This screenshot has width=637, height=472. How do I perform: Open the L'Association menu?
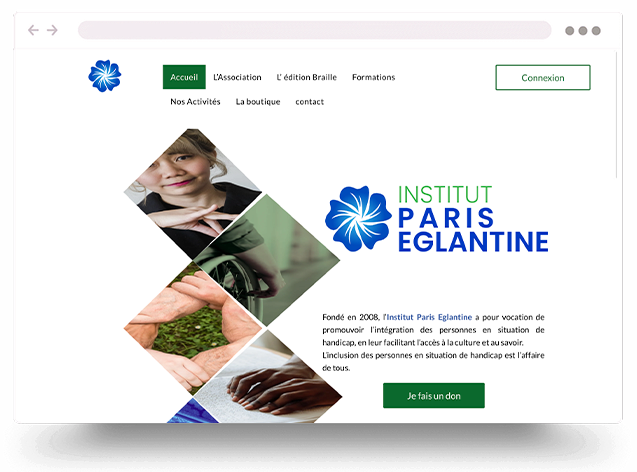[x=237, y=77]
